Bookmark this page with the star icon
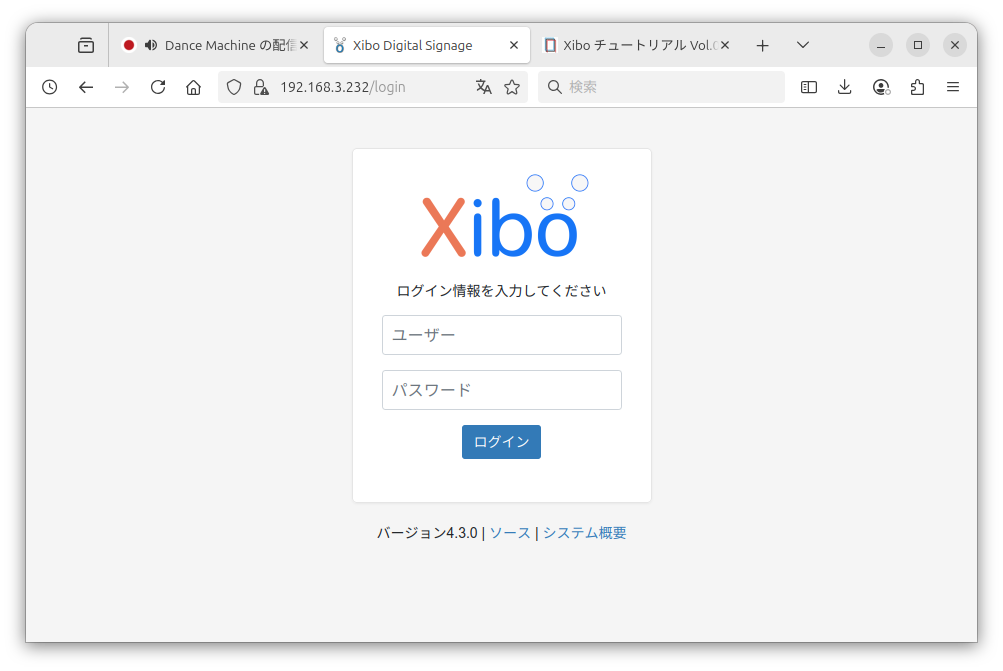The image size is (1003, 671). [x=512, y=87]
